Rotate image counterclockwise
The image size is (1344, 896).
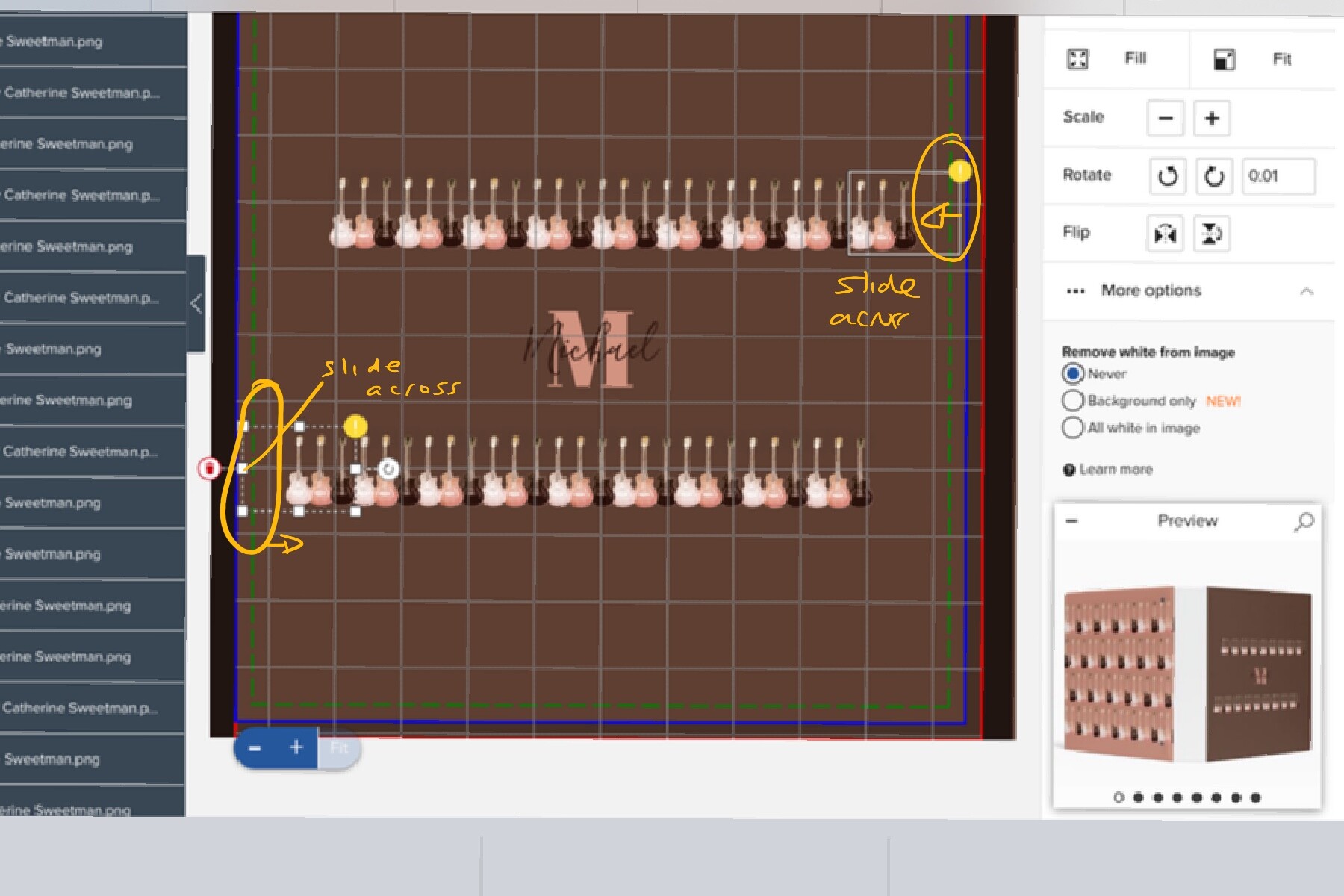[x=1167, y=176]
